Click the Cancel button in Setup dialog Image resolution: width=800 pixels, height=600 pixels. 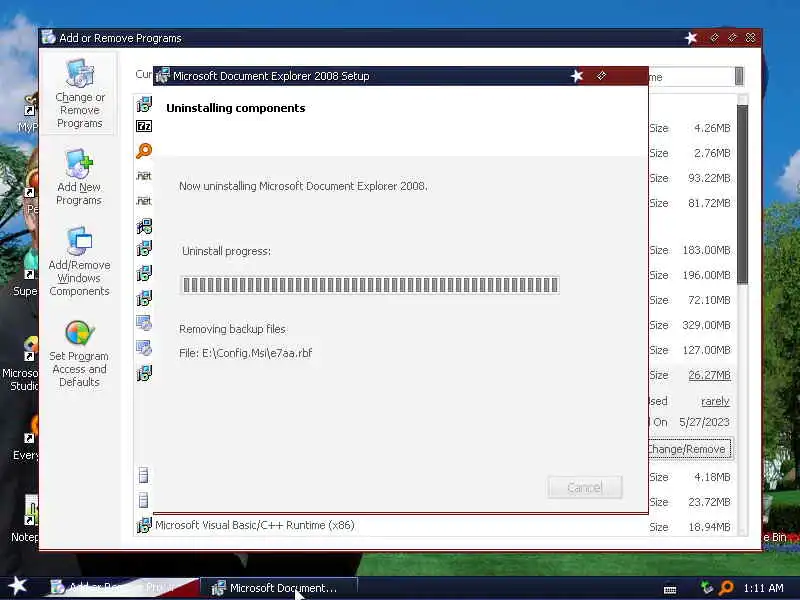click(x=585, y=488)
